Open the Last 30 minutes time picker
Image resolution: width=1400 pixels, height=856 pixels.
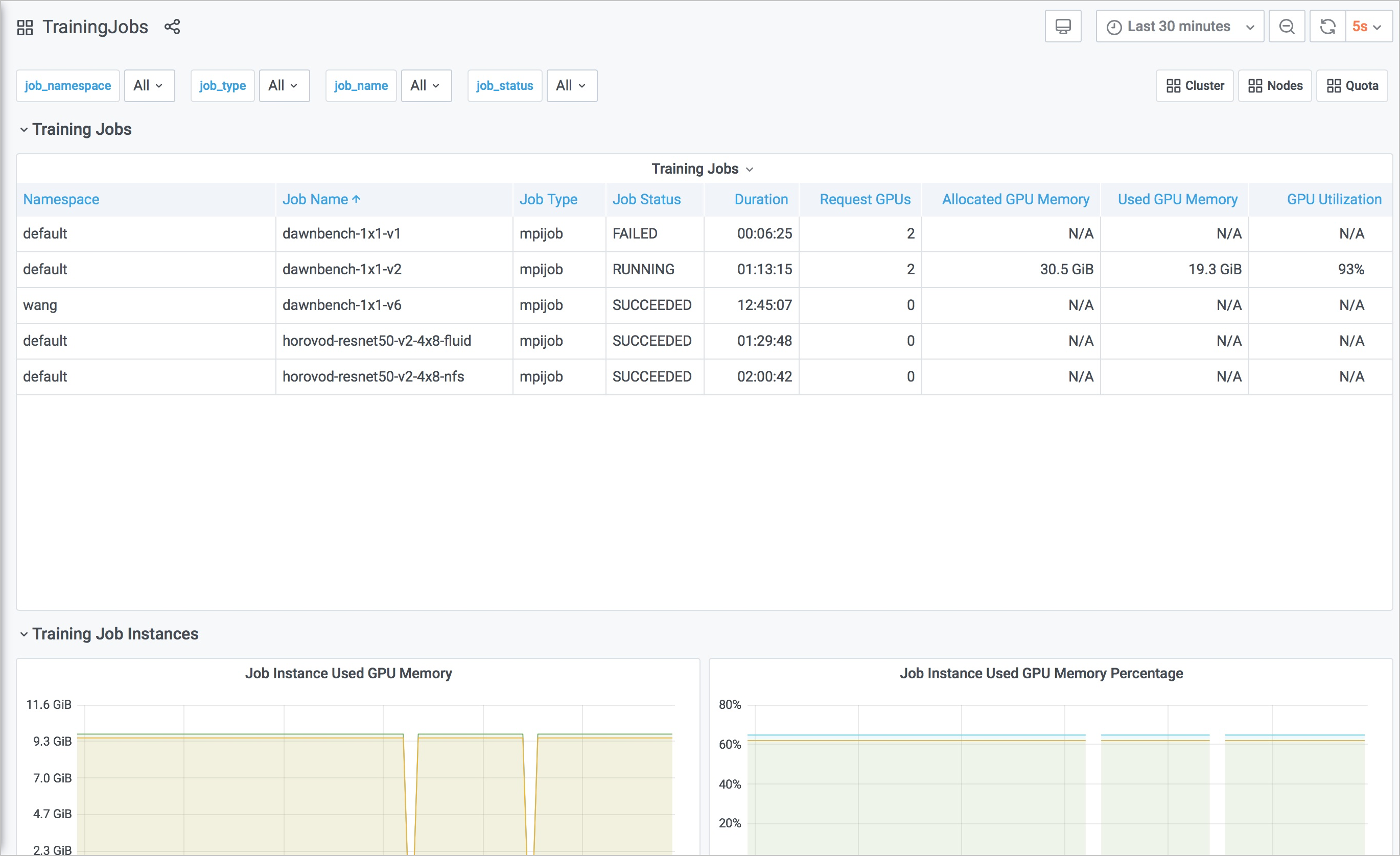(1180, 27)
